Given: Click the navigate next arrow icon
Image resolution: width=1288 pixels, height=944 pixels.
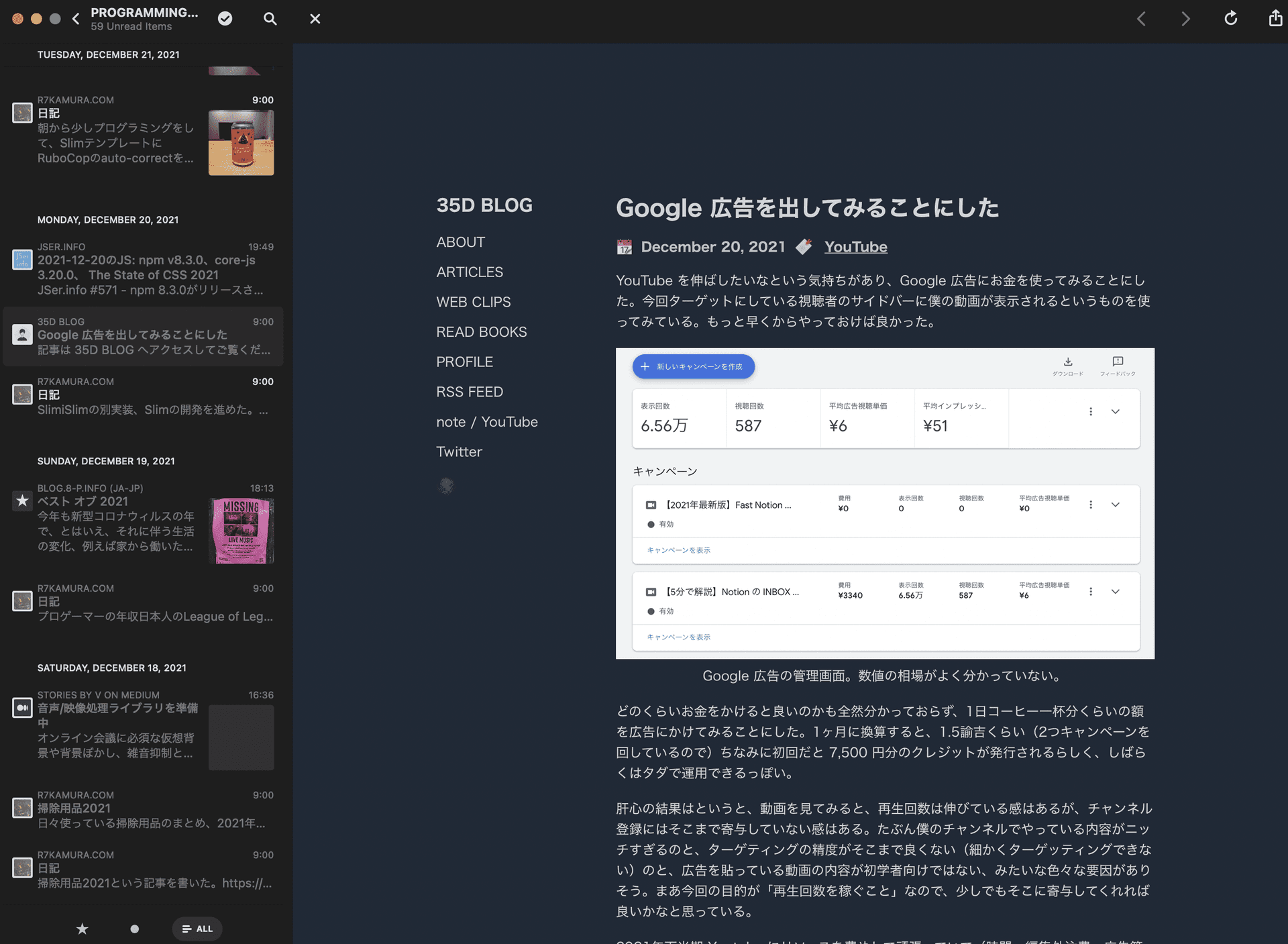Looking at the screenshot, I should [x=1185, y=18].
